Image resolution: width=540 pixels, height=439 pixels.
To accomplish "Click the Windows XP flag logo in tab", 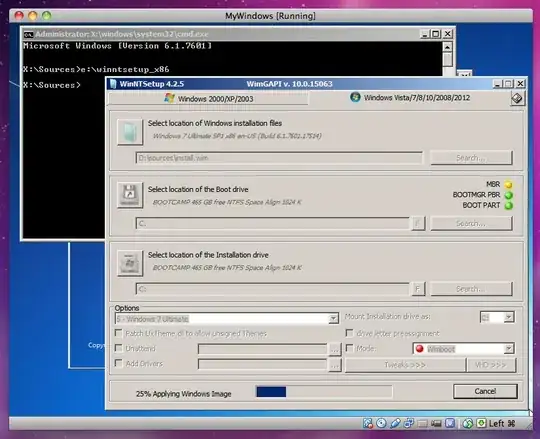I will (x=169, y=98).
